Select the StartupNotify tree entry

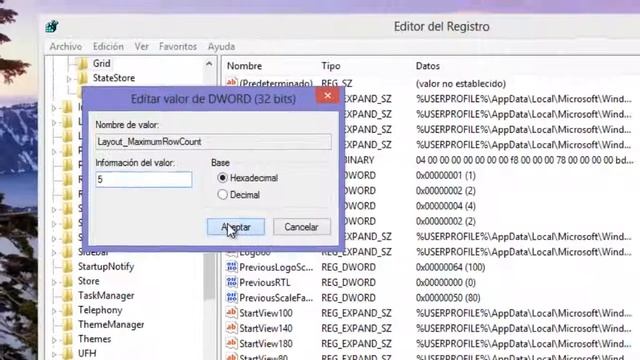(106, 267)
